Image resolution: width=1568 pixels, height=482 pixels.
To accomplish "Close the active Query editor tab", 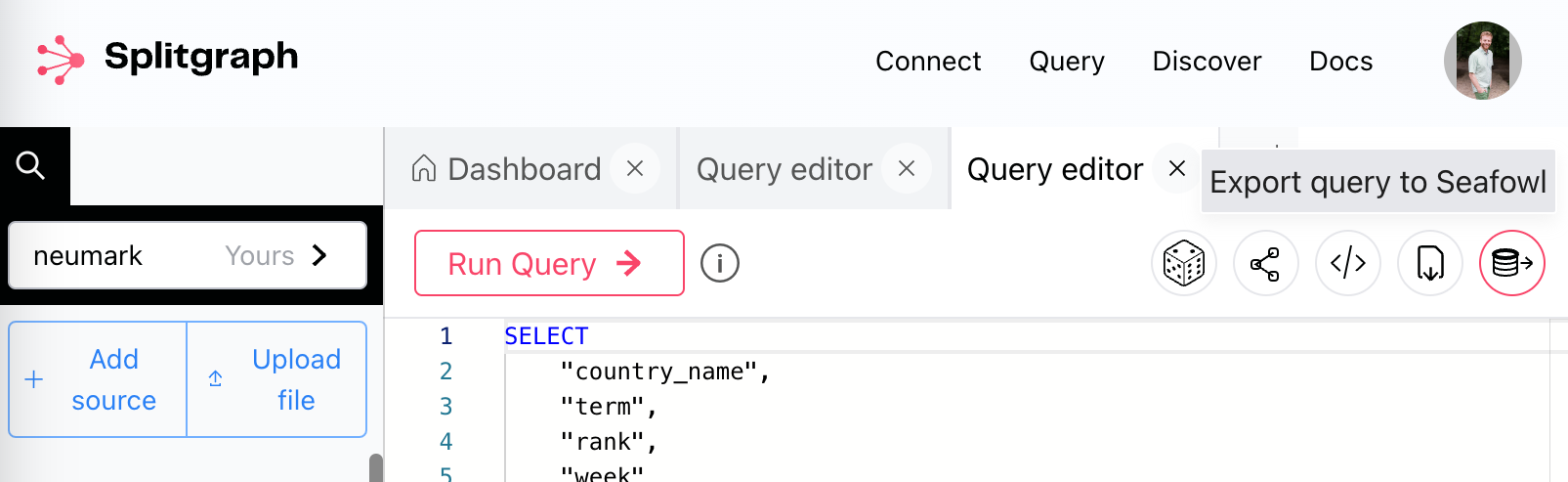I will click(1177, 169).
